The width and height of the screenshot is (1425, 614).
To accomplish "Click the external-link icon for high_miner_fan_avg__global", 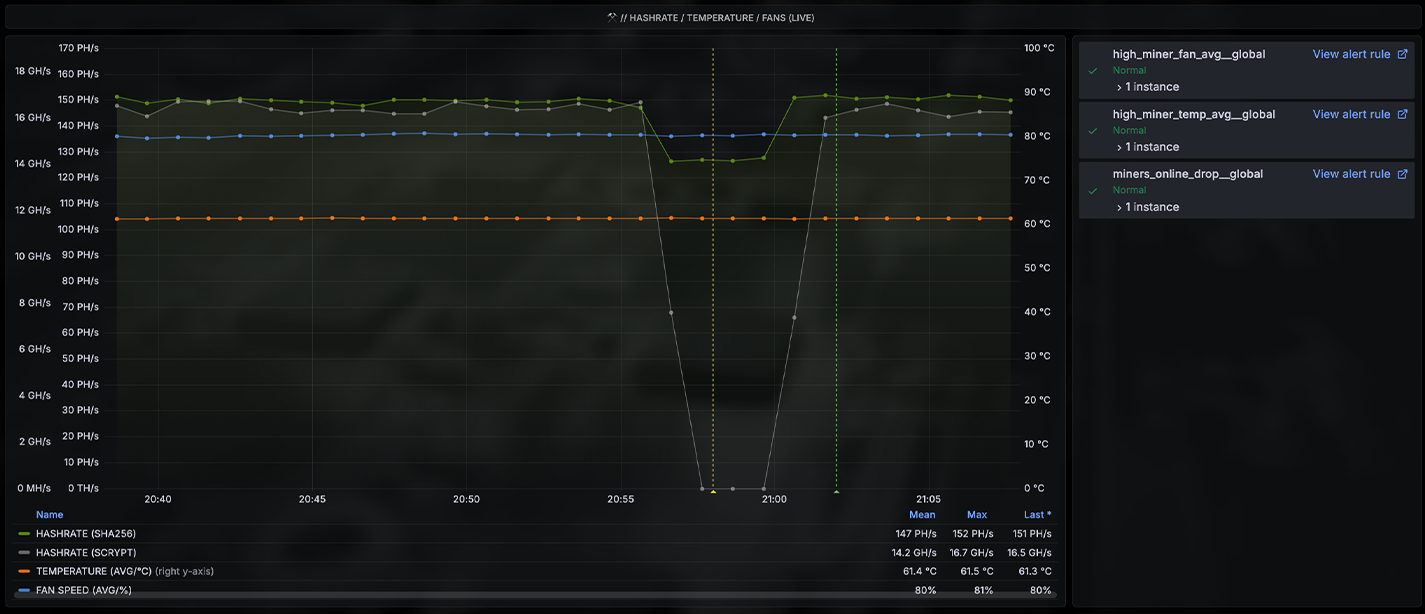I will 1402,54.
